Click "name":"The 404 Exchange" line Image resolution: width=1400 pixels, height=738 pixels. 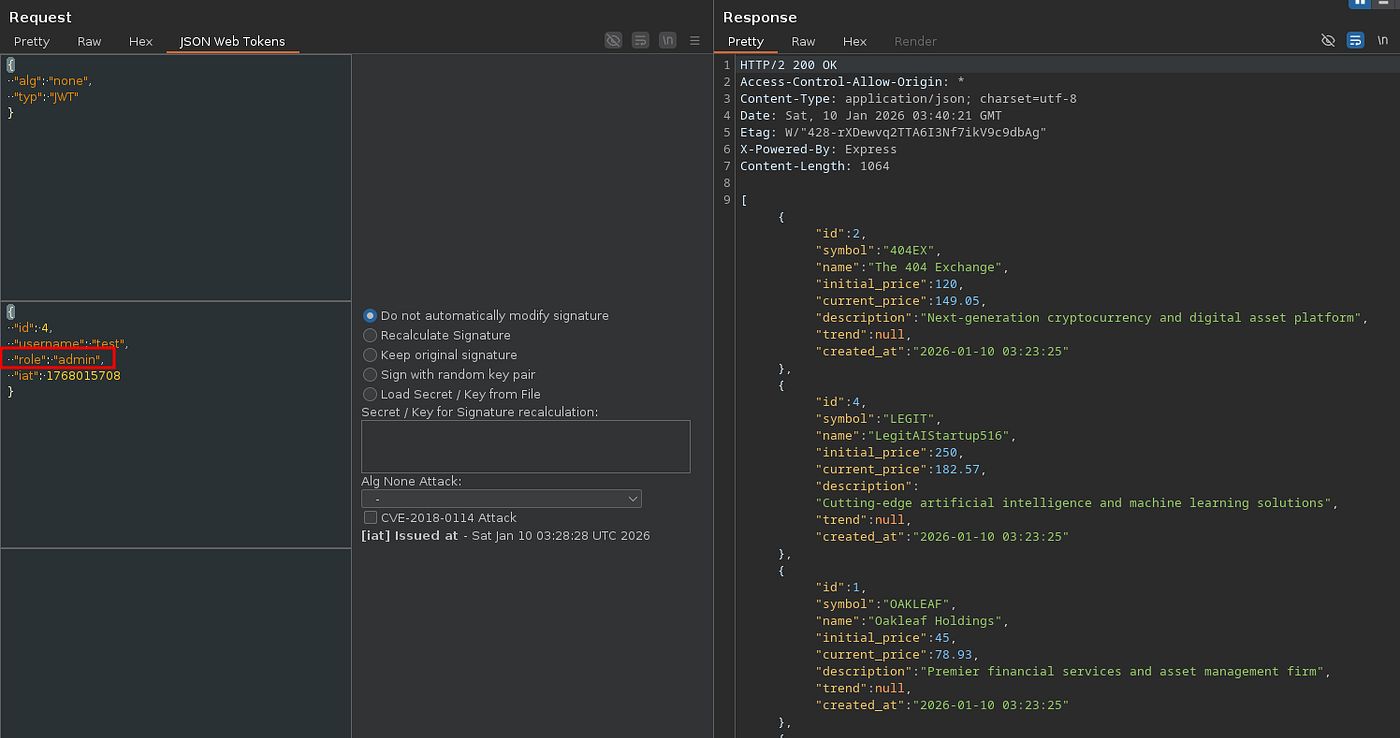(912, 267)
